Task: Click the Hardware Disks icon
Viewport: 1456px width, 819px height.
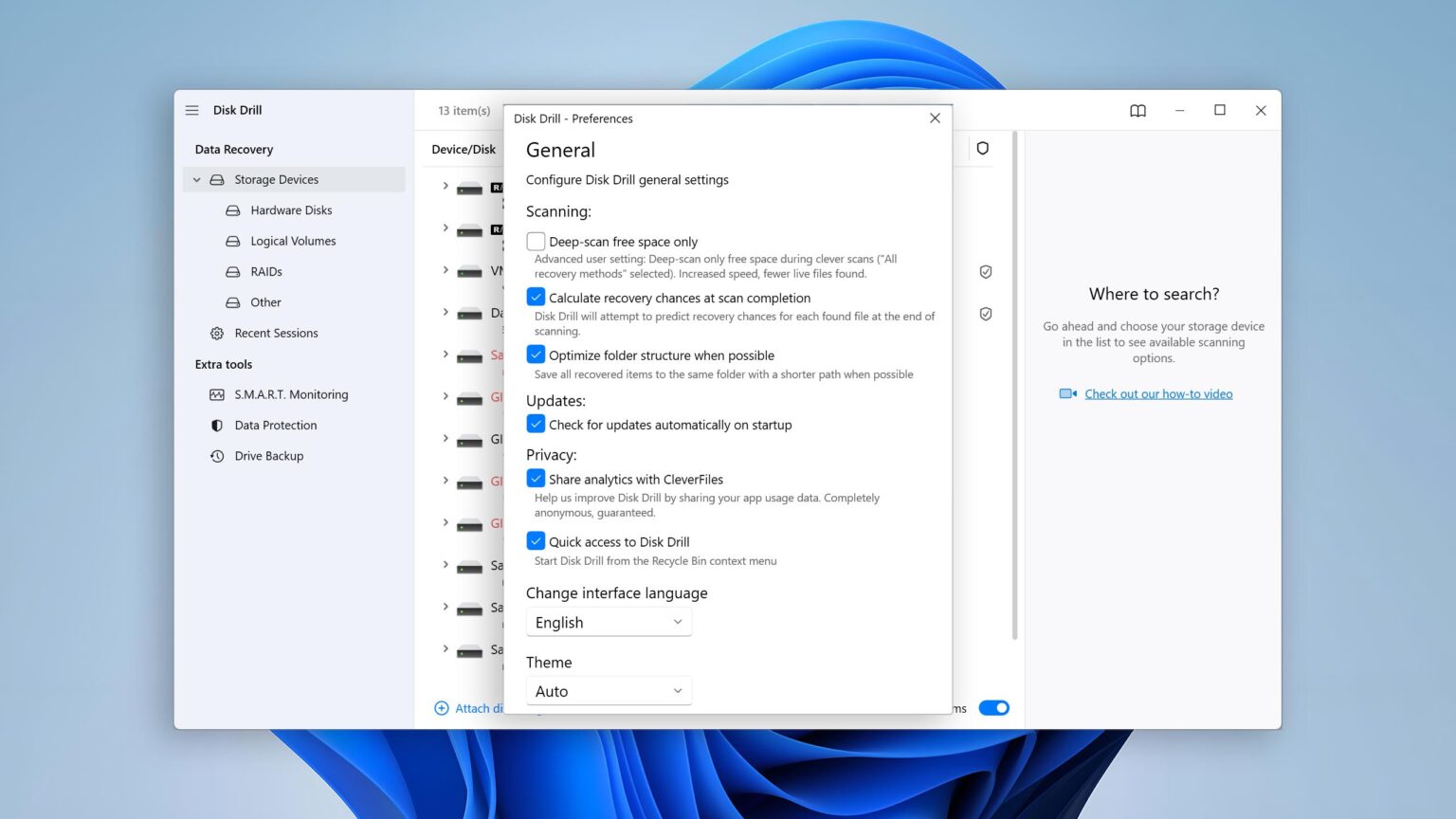Action: (x=233, y=209)
